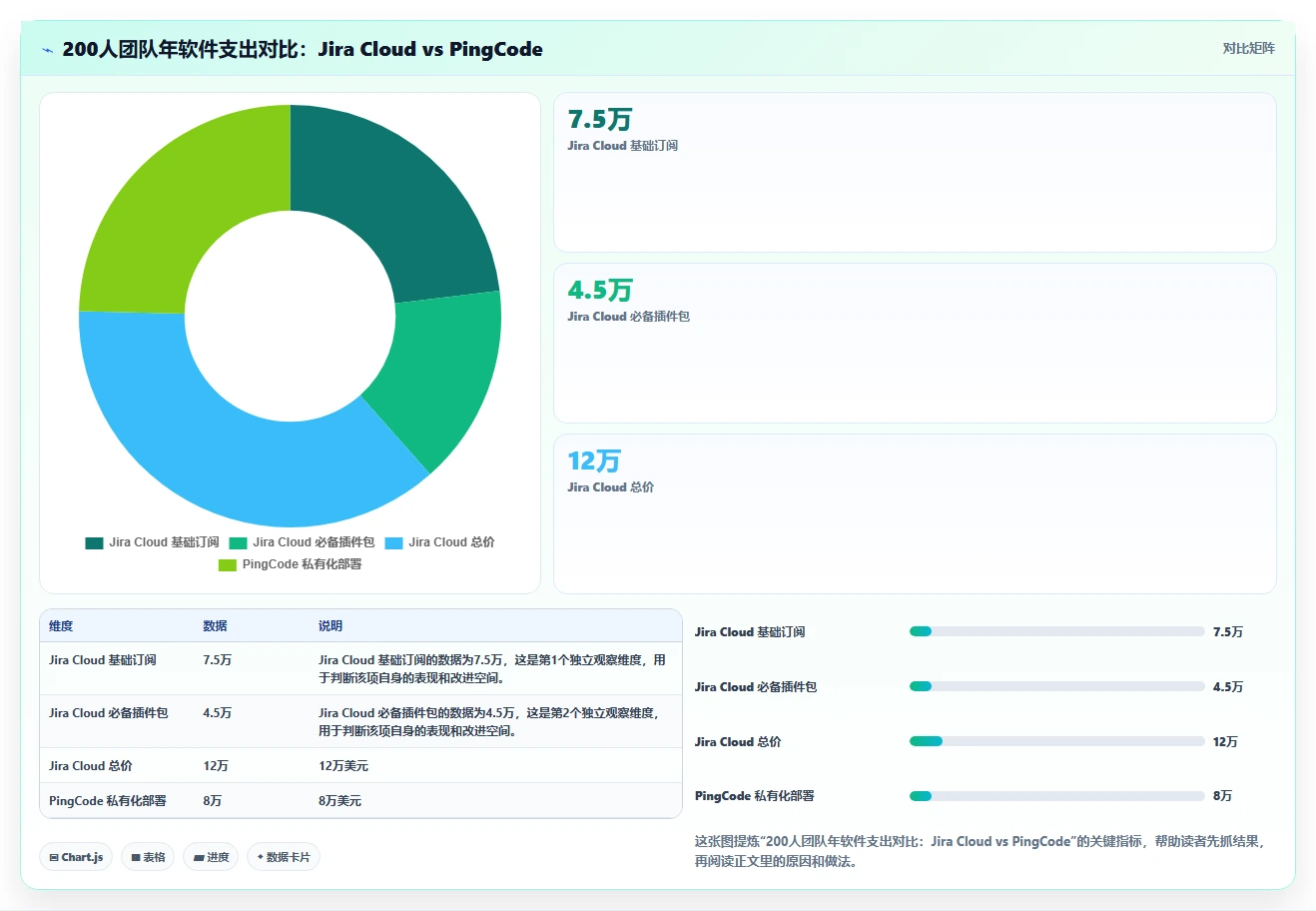
Task: Toggle Jira Cloud 必备插件包 legend swatch
Action: click(x=238, y=542)
